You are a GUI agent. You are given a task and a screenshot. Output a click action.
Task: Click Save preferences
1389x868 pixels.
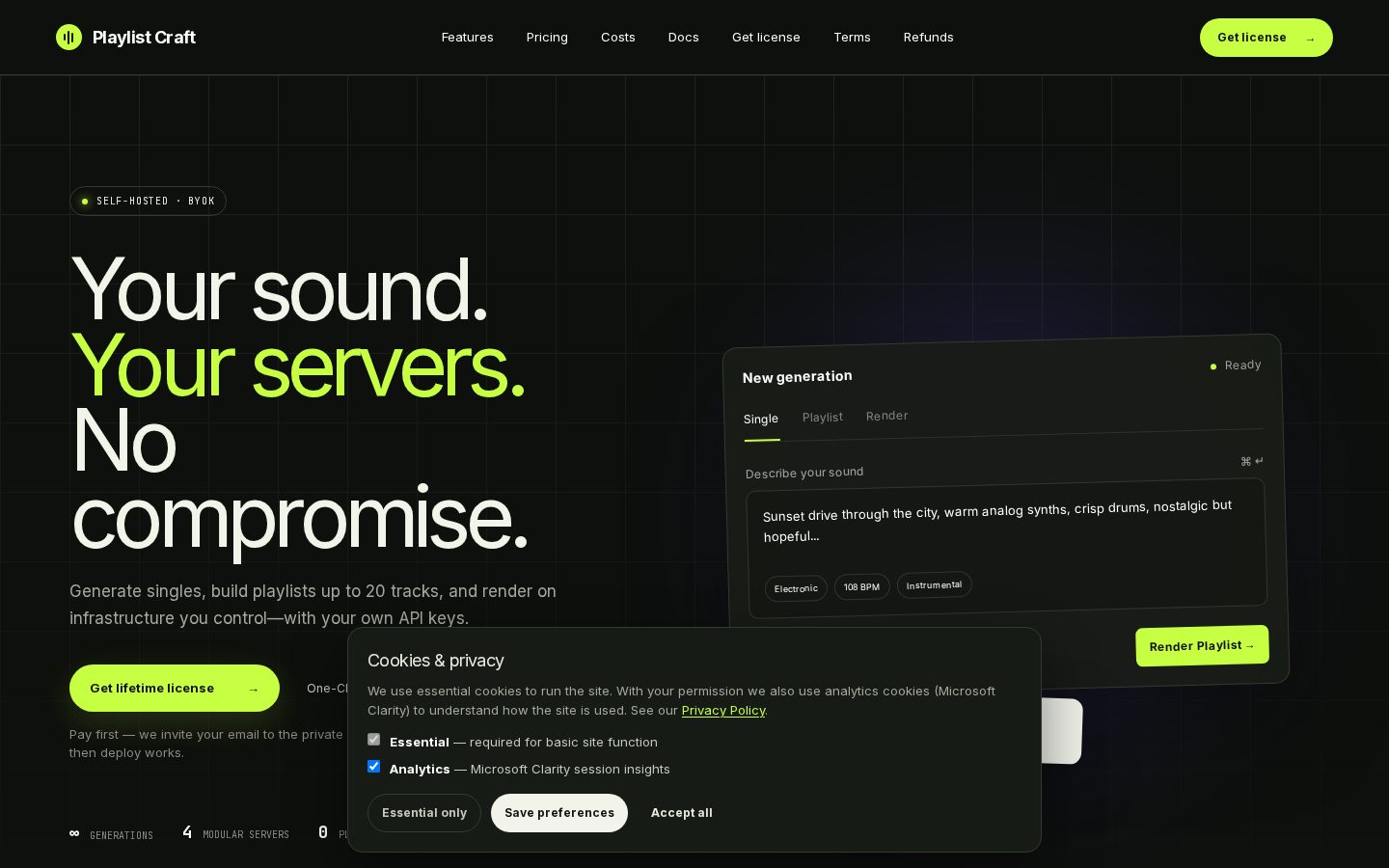click(x=559, y=813)
